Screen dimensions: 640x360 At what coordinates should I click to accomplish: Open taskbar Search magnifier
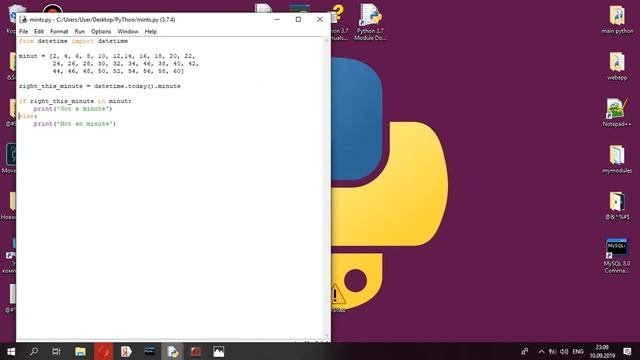tap(34, 351)
